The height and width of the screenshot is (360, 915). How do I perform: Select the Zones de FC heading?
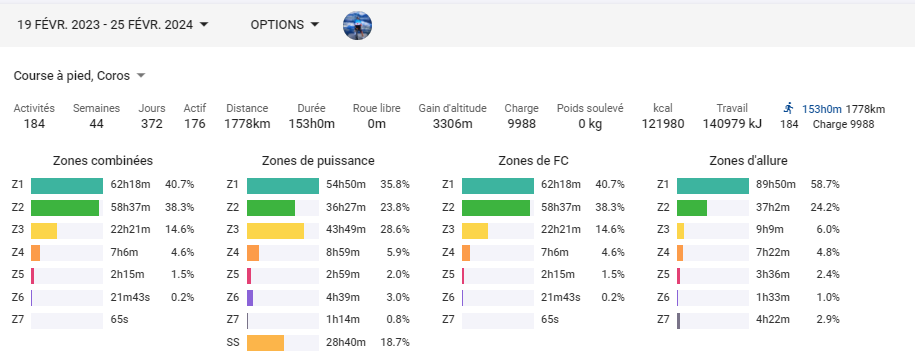(535, 161)
